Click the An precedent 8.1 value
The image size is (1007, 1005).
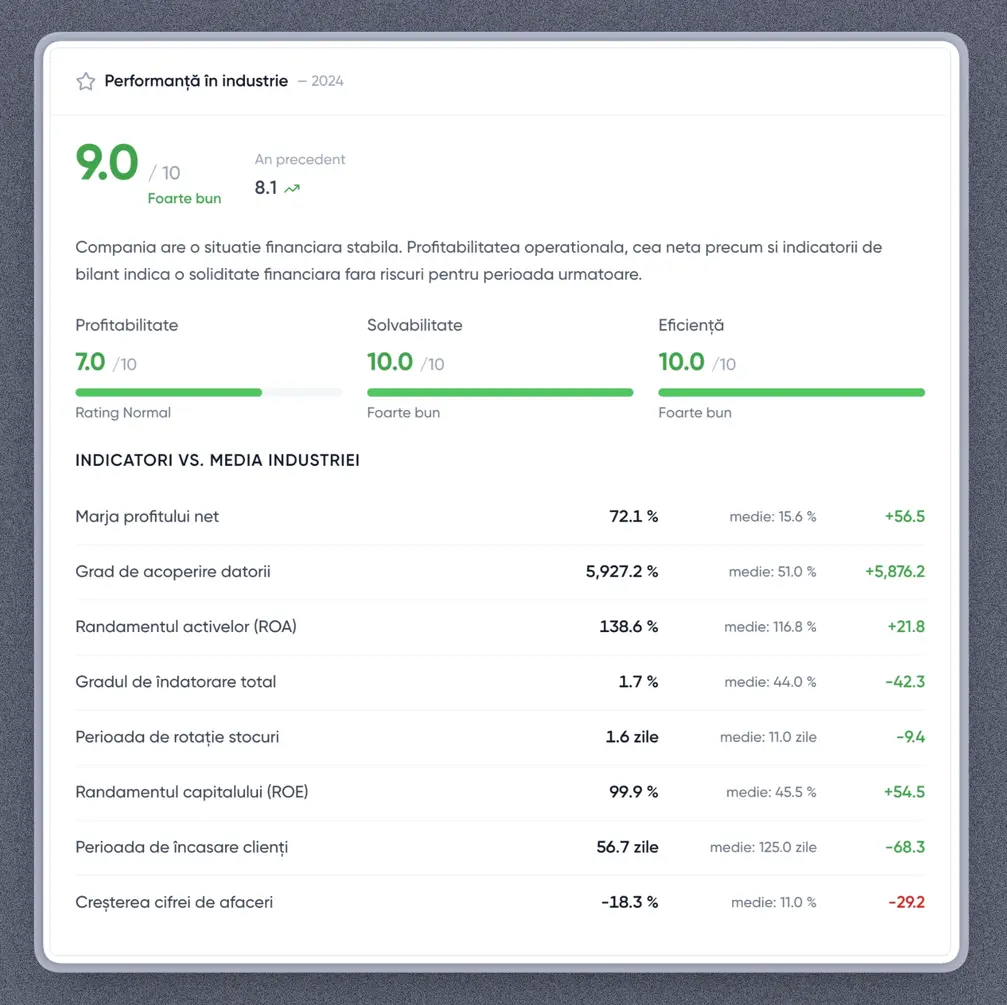[266, 188]
